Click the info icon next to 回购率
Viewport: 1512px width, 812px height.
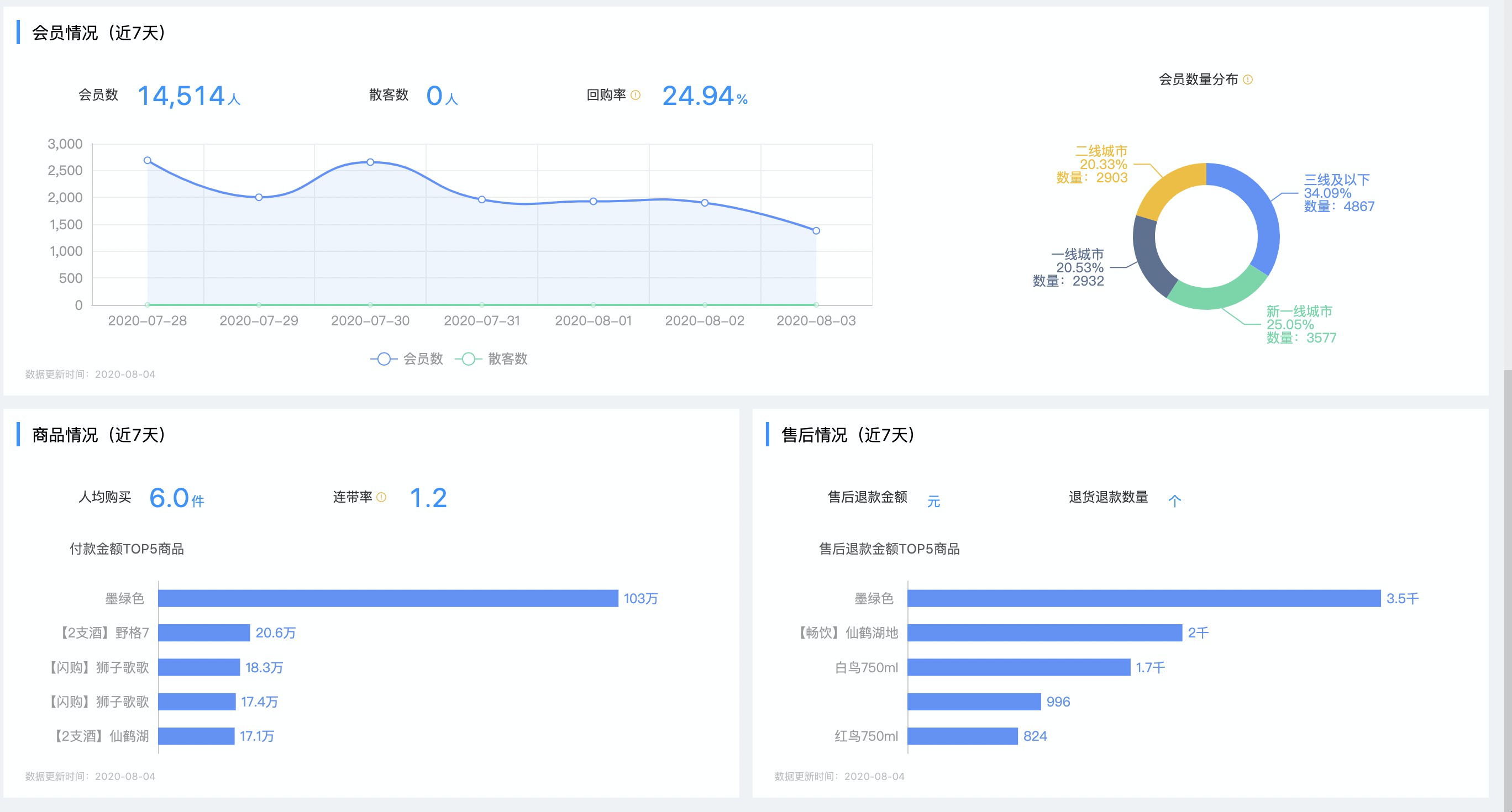[x=635, y=95]
